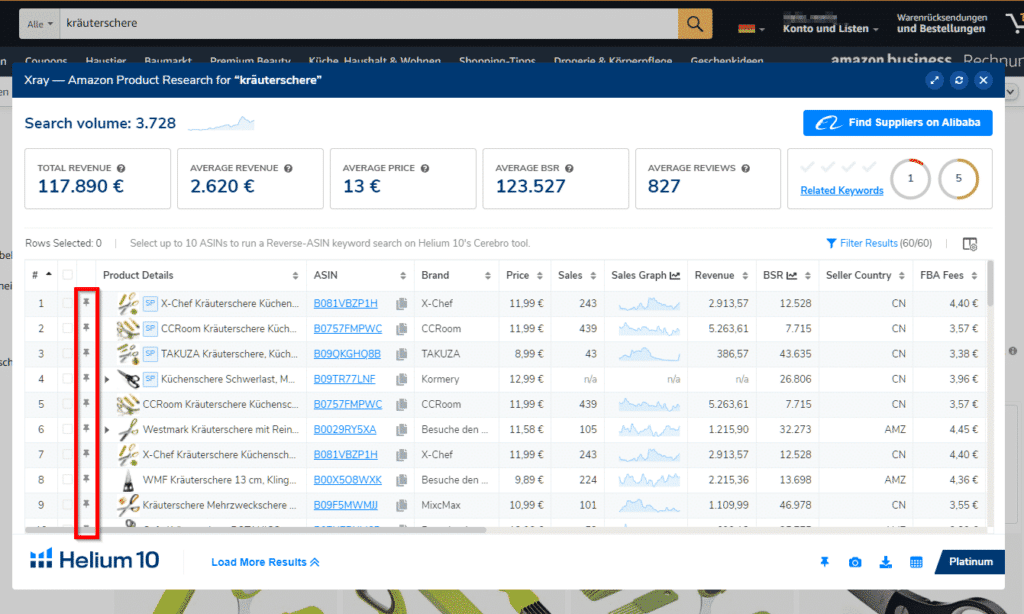Show Average Price help tooltip icon
Screen dimensions: 1024x614
(x=425, y=169)
